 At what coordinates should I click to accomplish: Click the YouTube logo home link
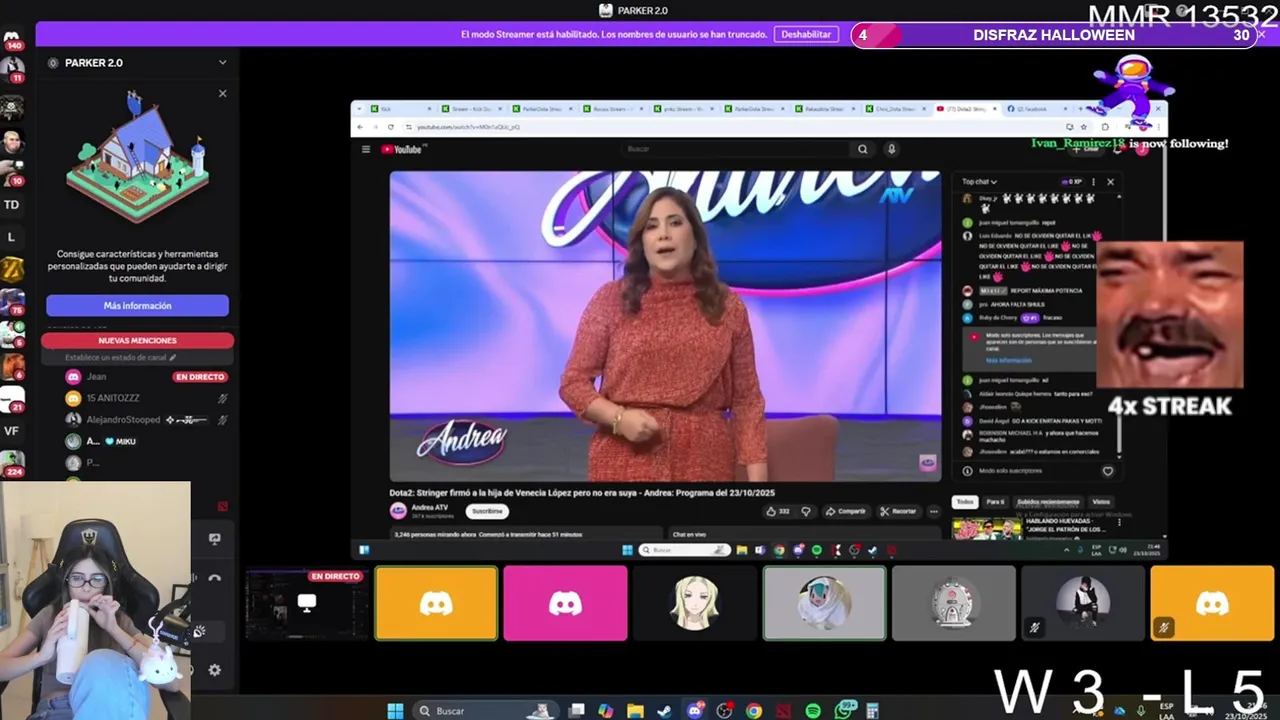point(403,149)
